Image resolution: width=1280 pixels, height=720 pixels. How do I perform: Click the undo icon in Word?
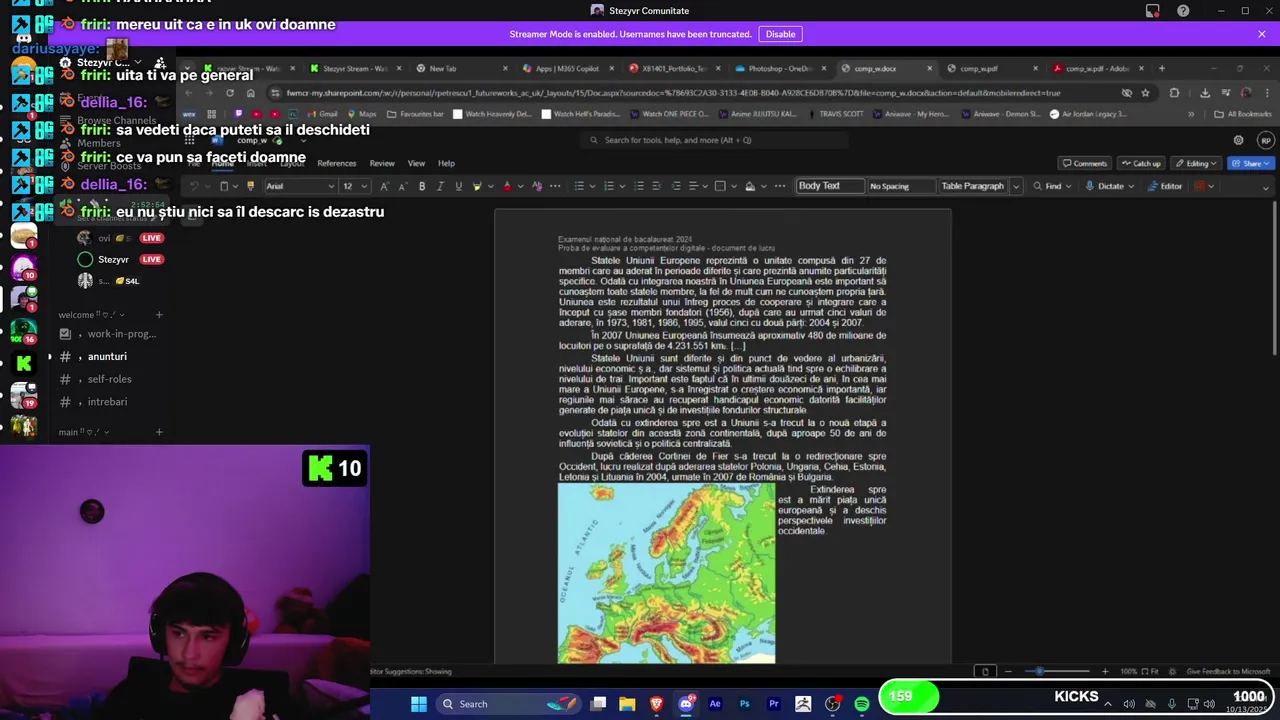click(x=194, y=186)
